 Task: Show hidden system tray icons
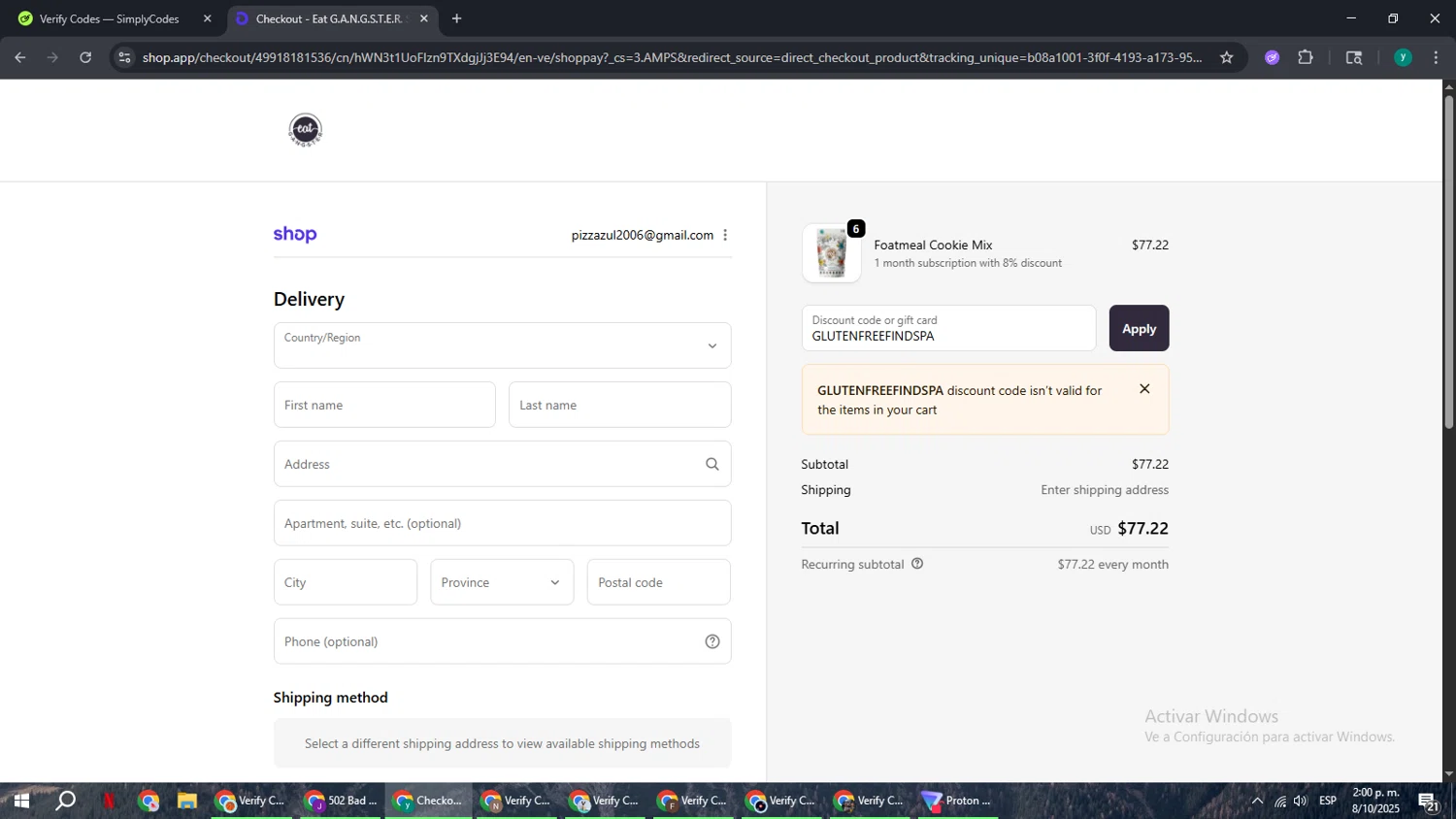click(1257, 801)
